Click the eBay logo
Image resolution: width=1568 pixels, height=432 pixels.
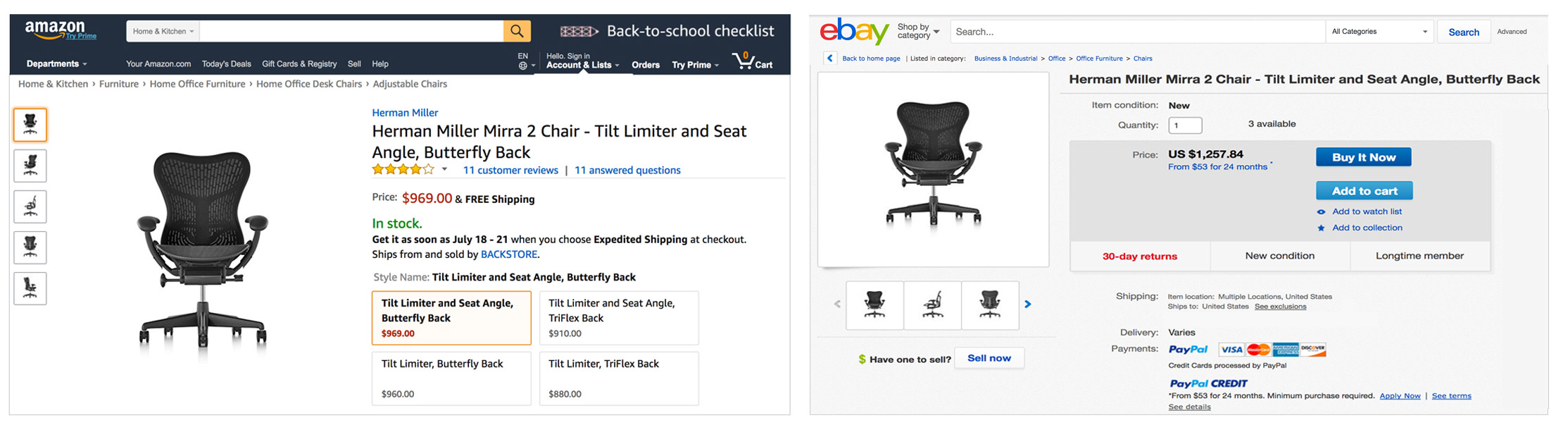point(854,32)
